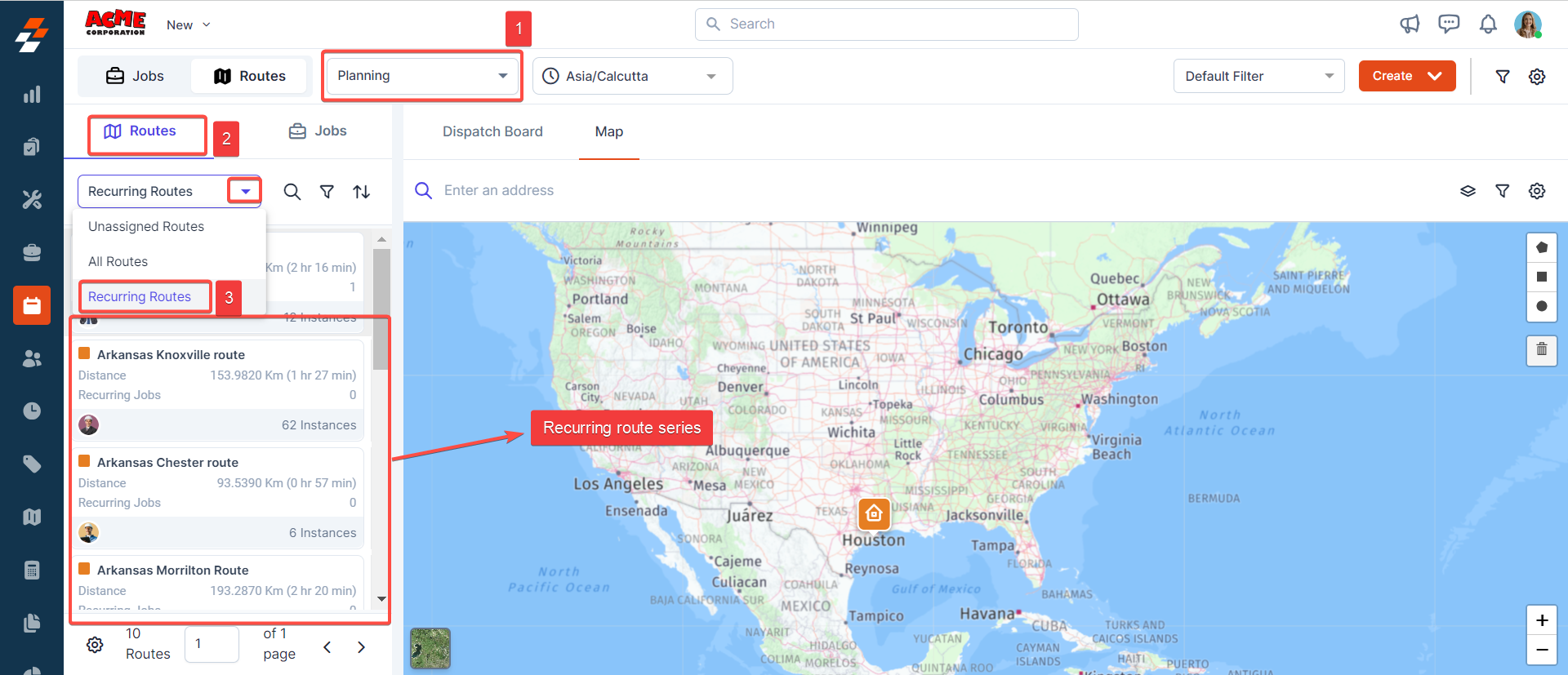
Task: Switch to the Jobs tab in left panel
Action: pyautogui.click(x=318, y=131)
